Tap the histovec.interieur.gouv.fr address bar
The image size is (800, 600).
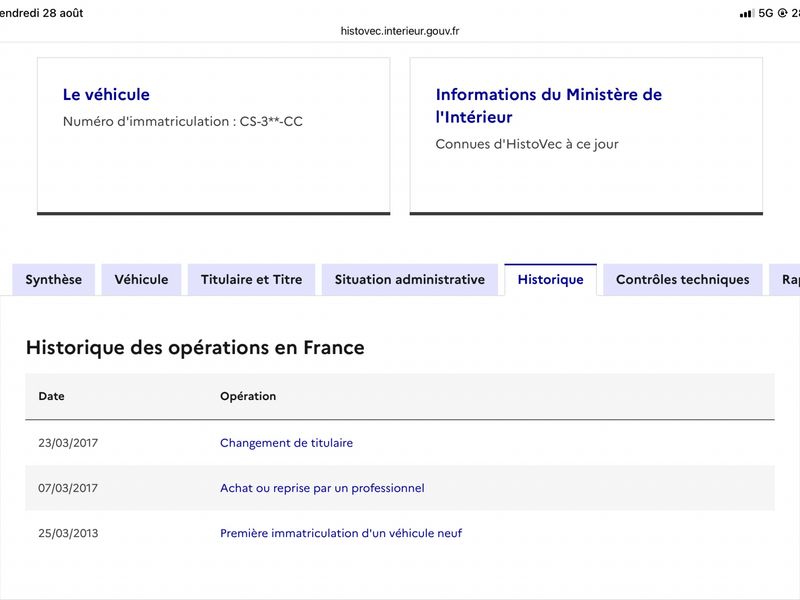click(399, 31)
